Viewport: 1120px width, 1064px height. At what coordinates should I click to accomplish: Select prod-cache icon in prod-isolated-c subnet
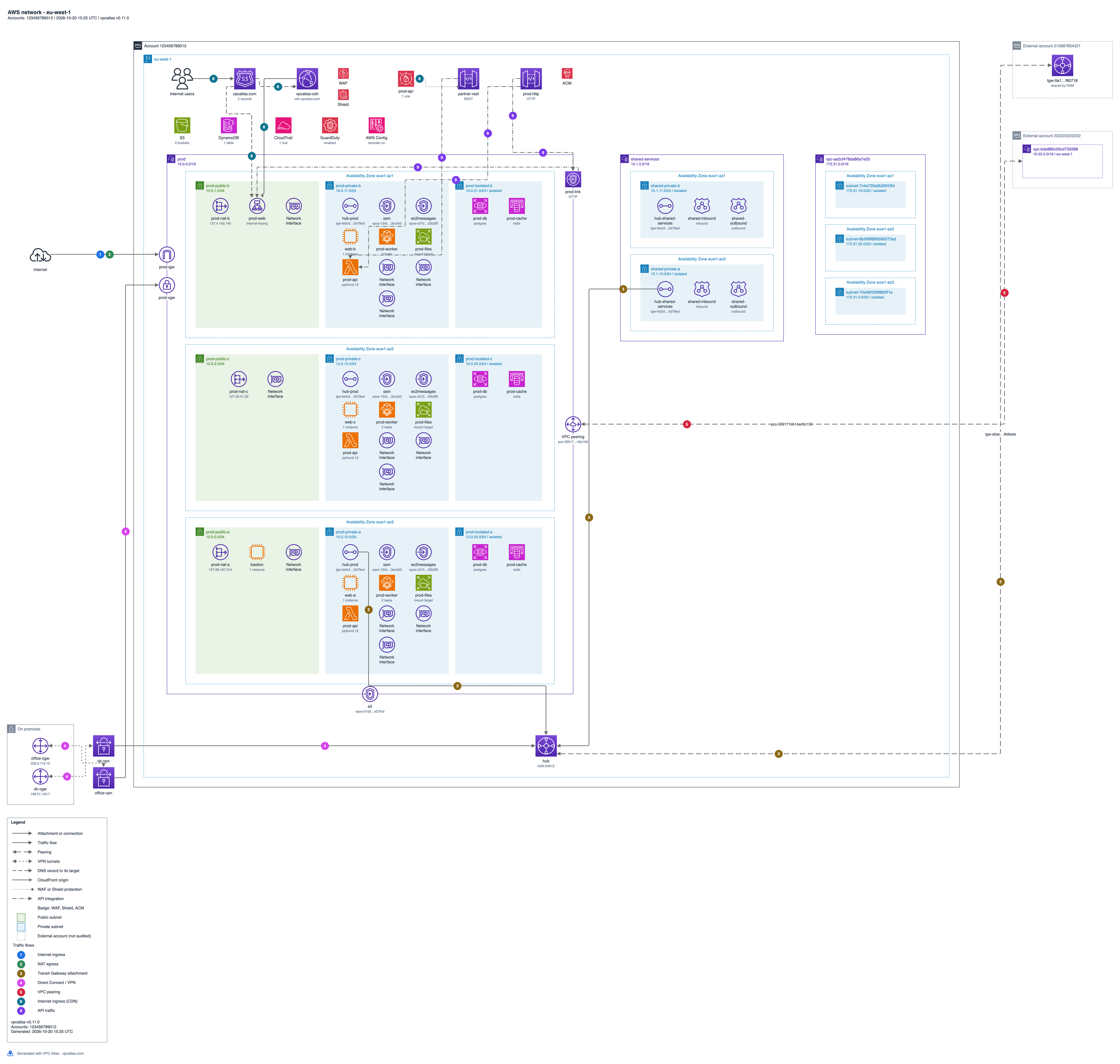(x=517, y=379)
